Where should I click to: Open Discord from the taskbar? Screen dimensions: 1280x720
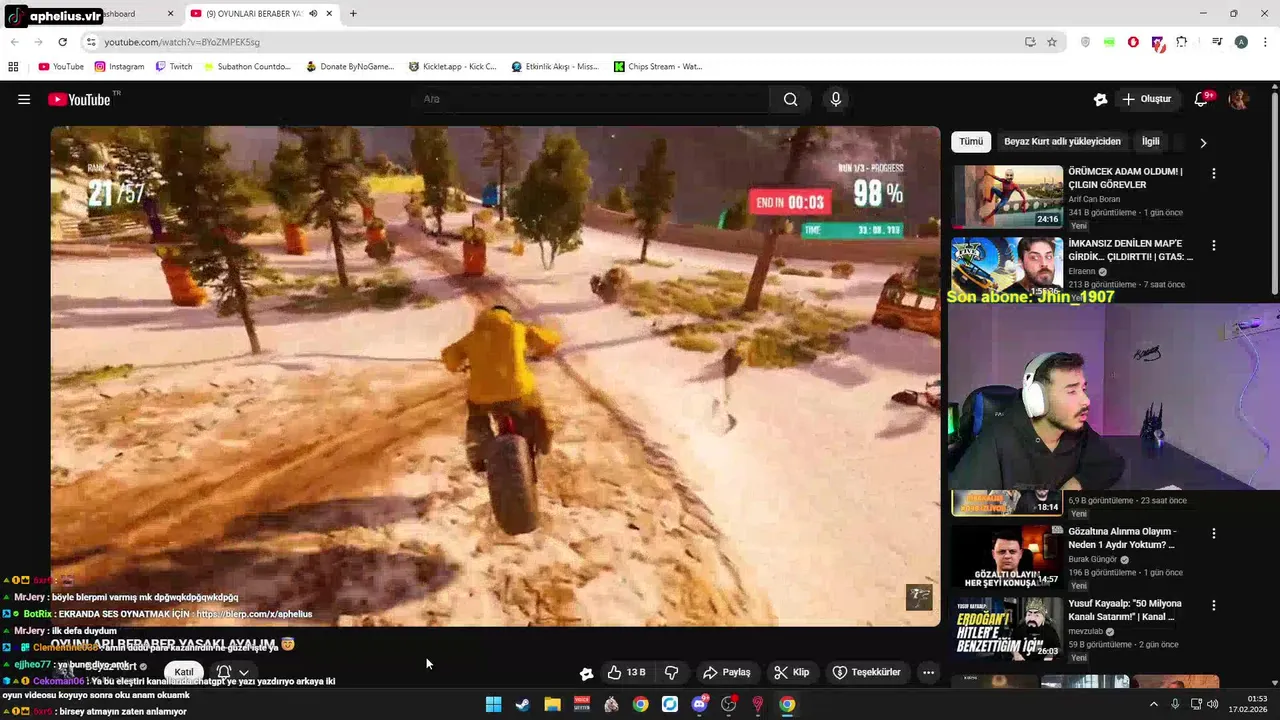pyautogui.click(x=699, y=704)
